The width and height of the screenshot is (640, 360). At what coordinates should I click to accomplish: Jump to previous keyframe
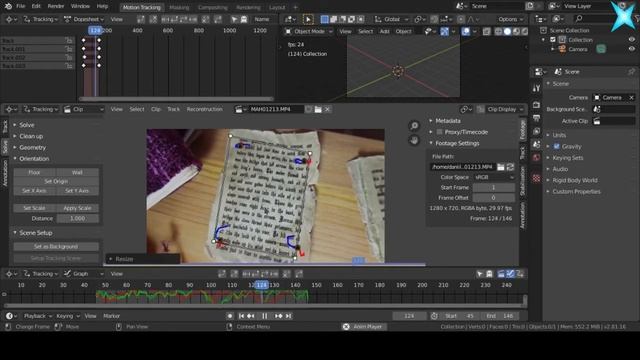coord(251,316)
